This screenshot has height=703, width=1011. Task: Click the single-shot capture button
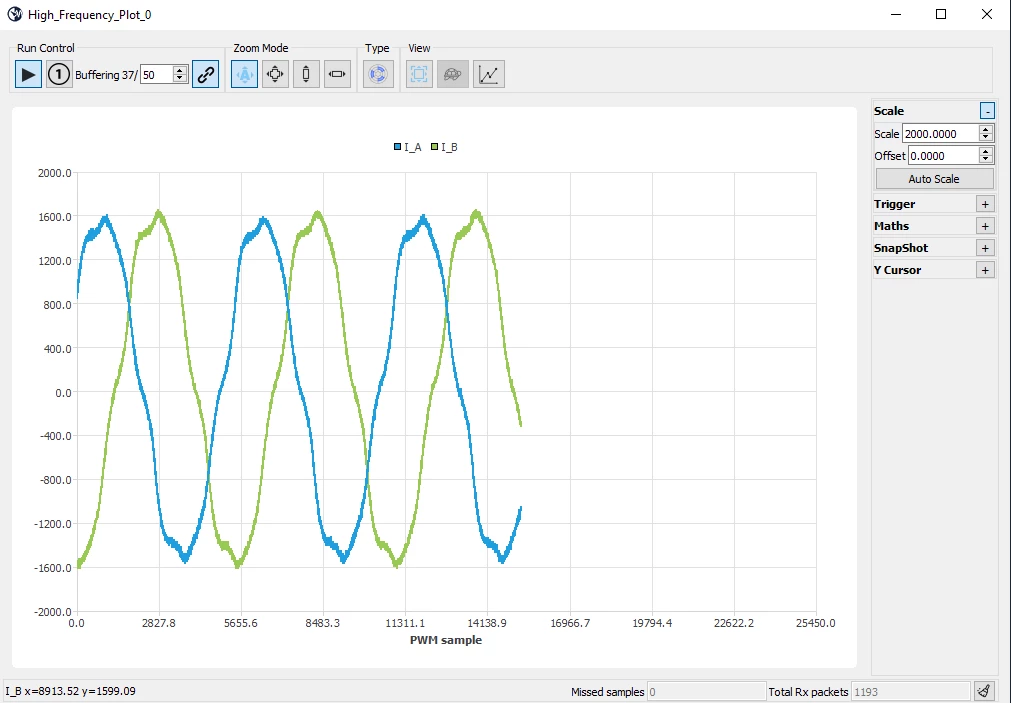(x=59, y=74)
